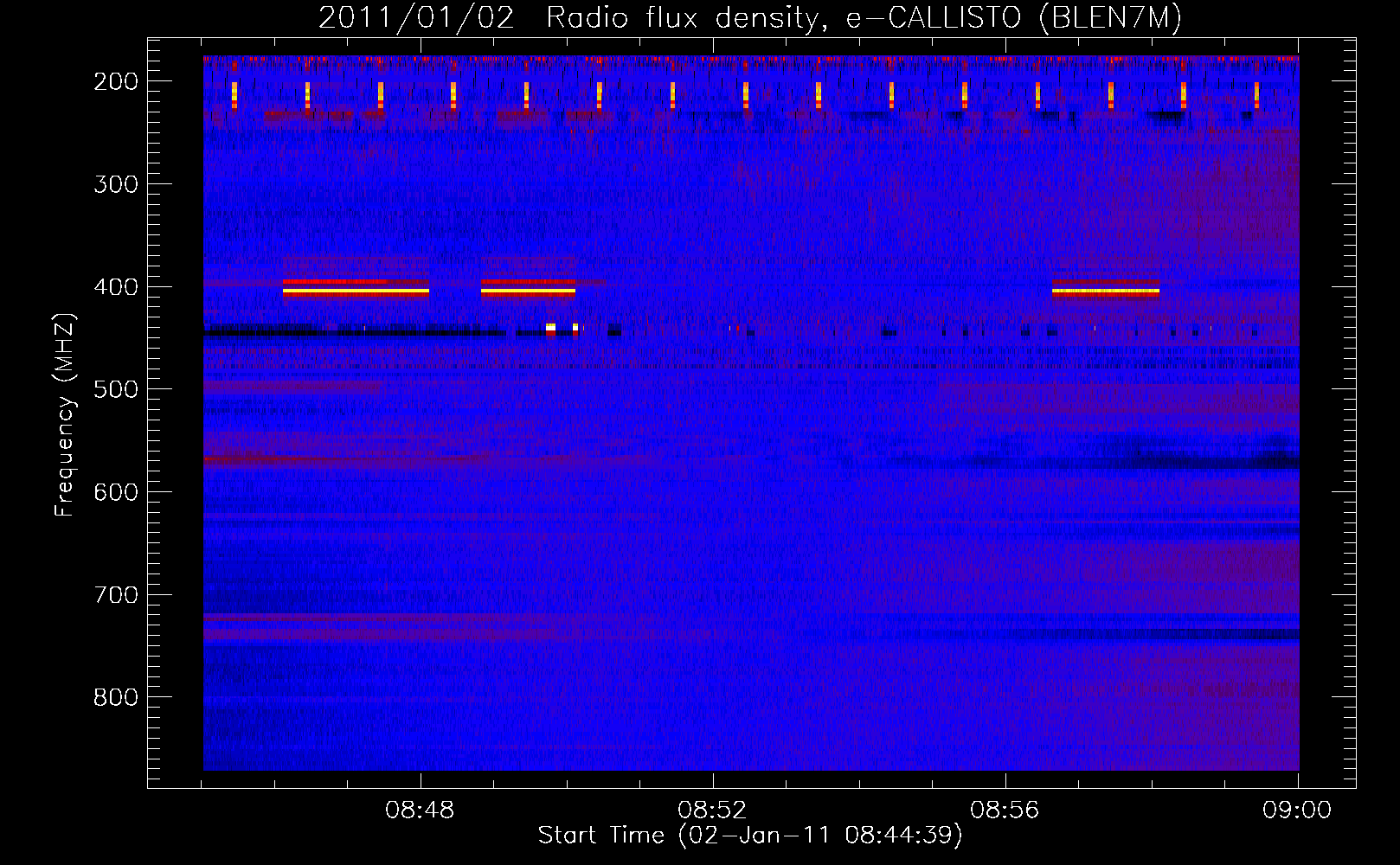Click the 700 frequency tick label

point(115,595)
